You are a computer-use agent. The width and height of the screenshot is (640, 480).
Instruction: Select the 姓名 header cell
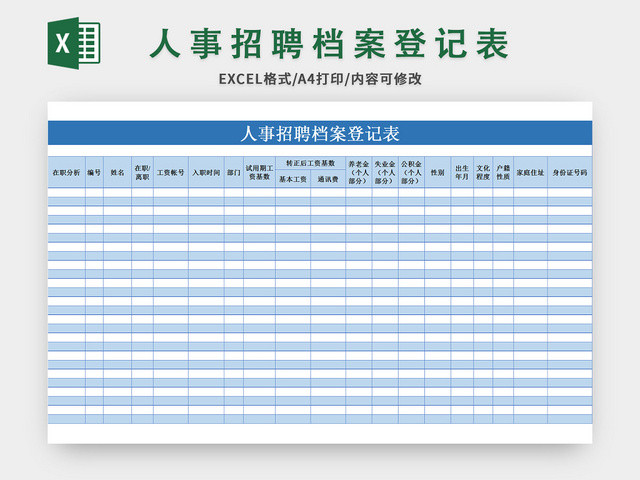(x=118, y=172)
